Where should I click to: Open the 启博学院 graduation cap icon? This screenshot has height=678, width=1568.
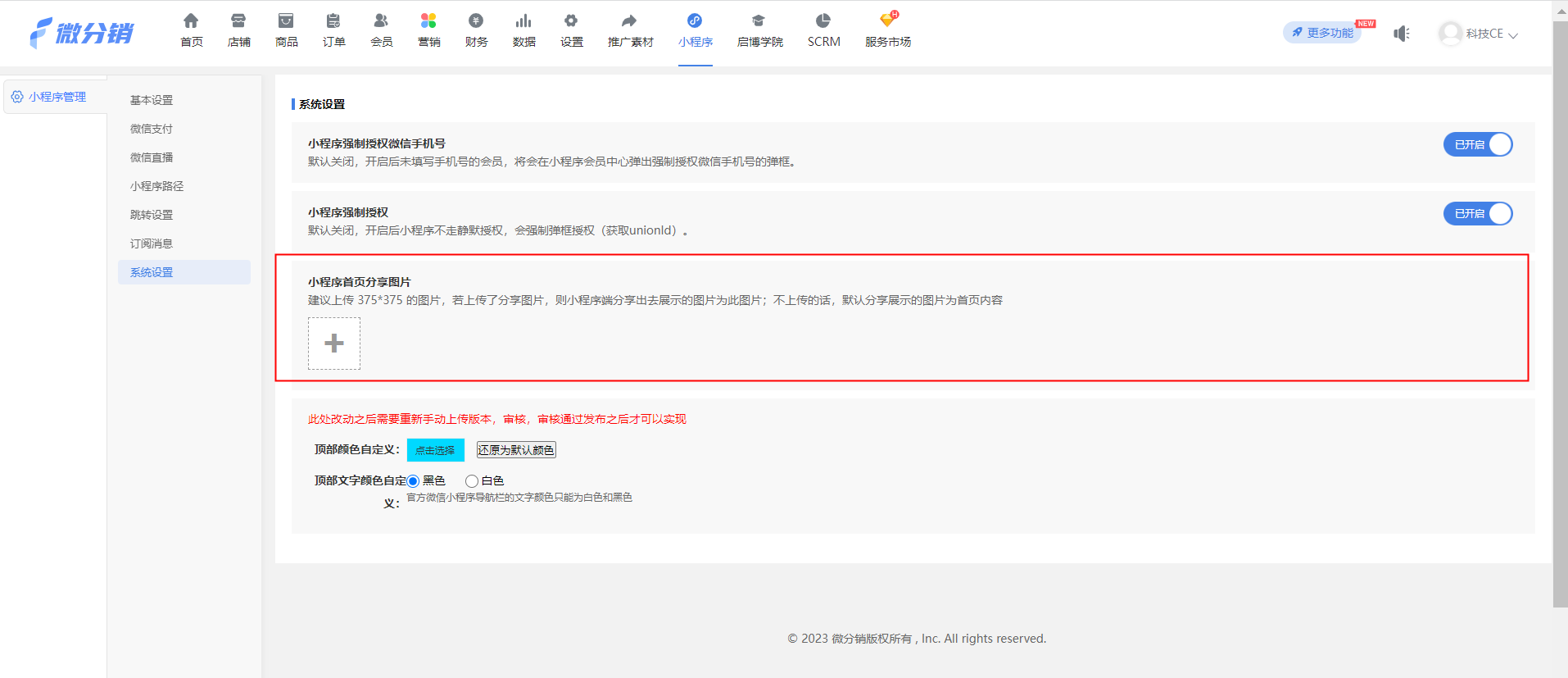click(x=759, y=21)
